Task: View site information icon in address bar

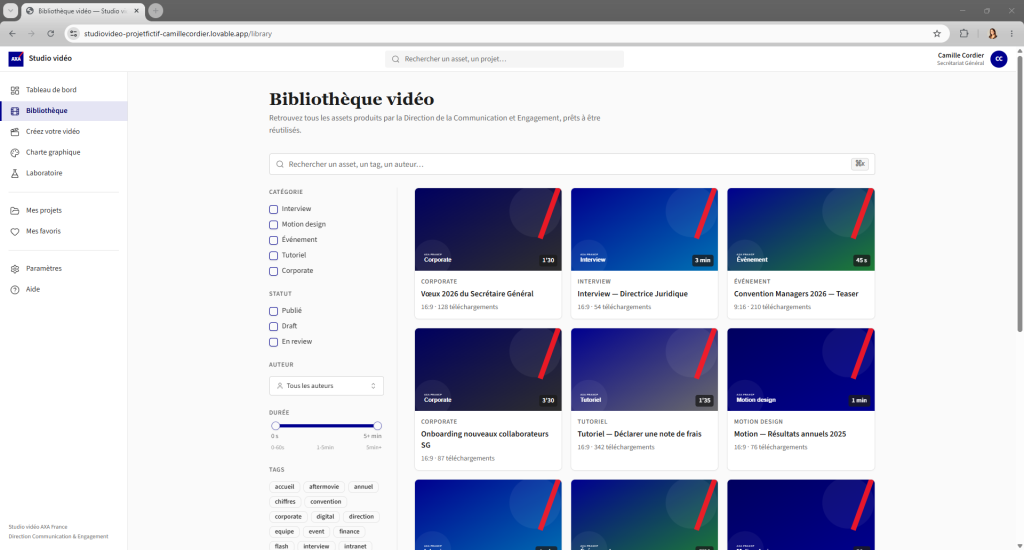Action: pos(74,33)
